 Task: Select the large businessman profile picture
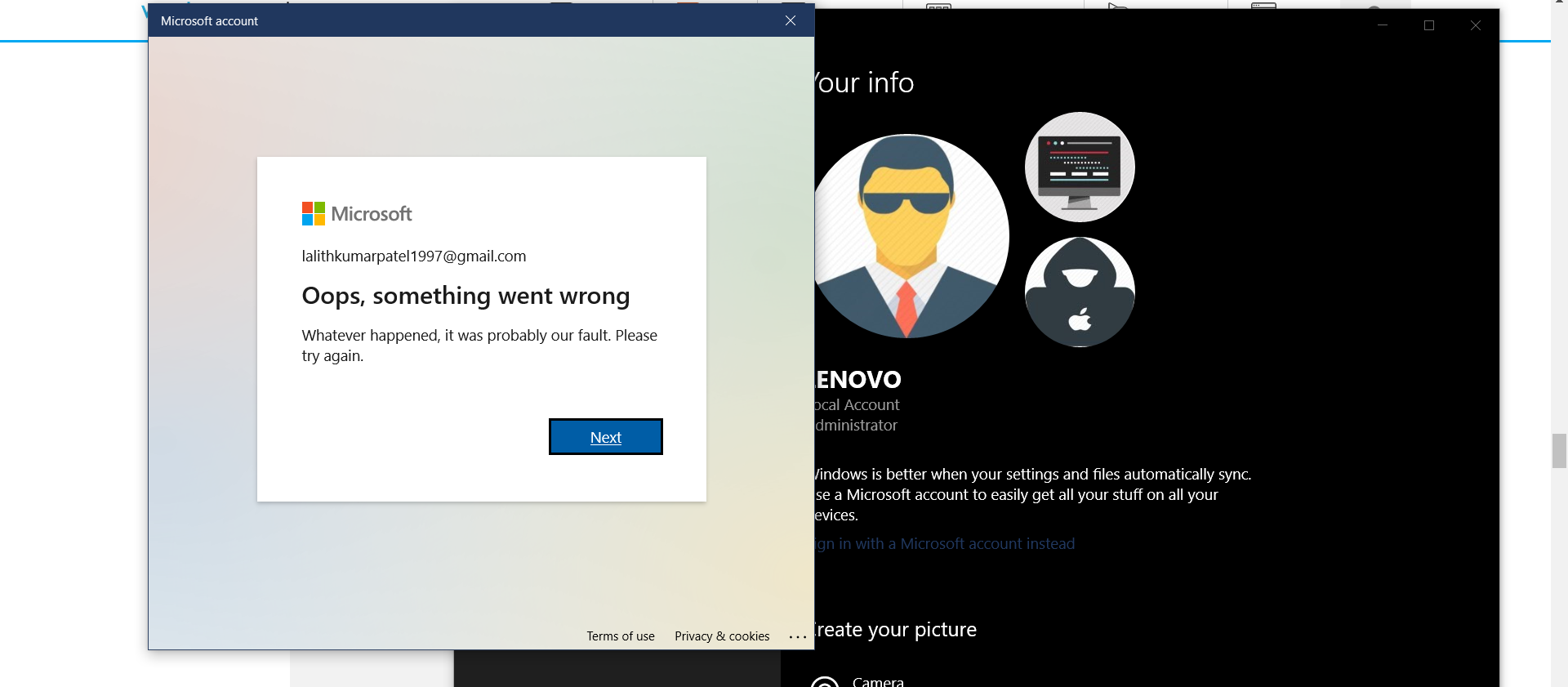click(911, 236)
